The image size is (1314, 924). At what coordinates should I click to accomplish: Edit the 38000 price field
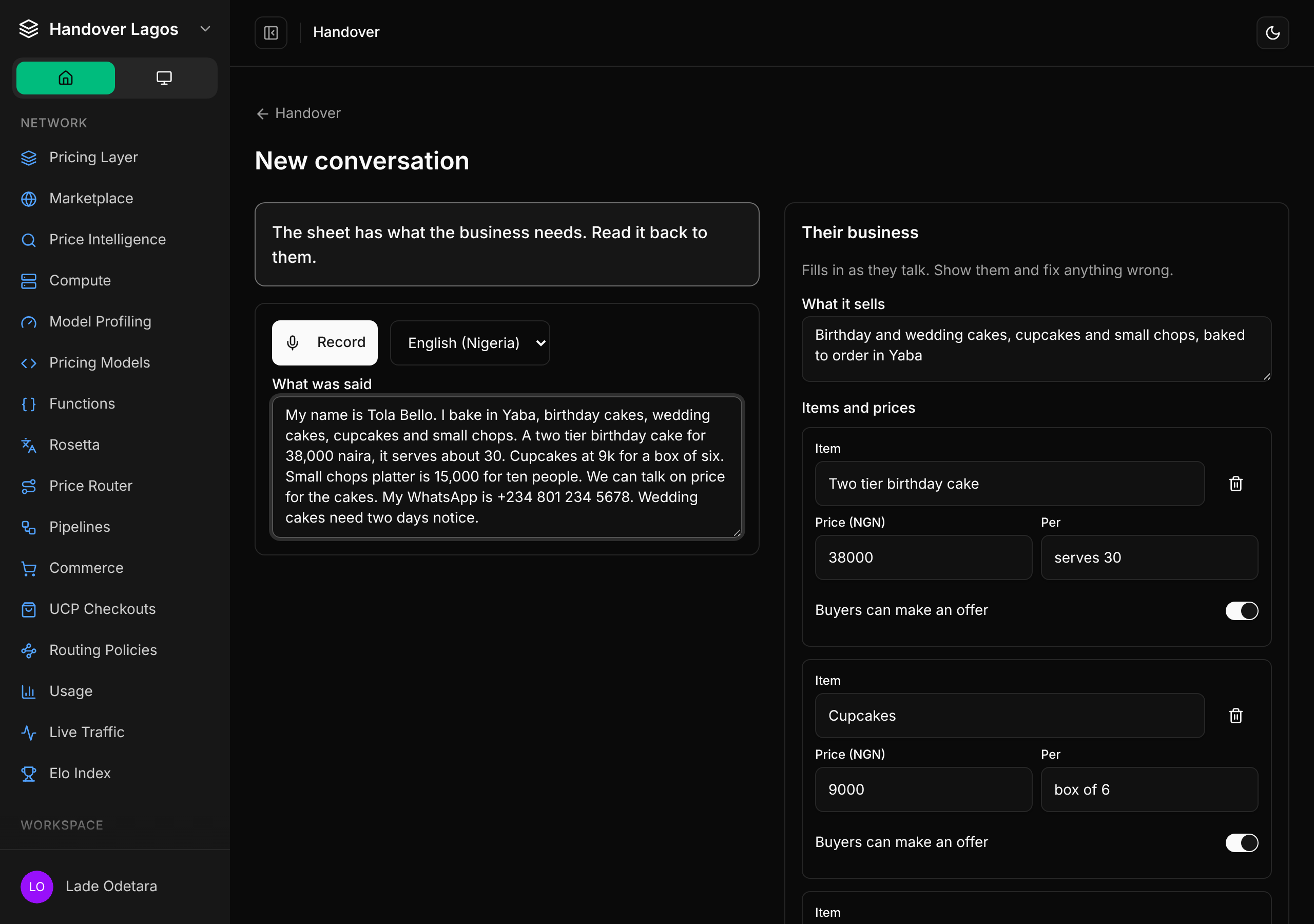pos(923,557)
